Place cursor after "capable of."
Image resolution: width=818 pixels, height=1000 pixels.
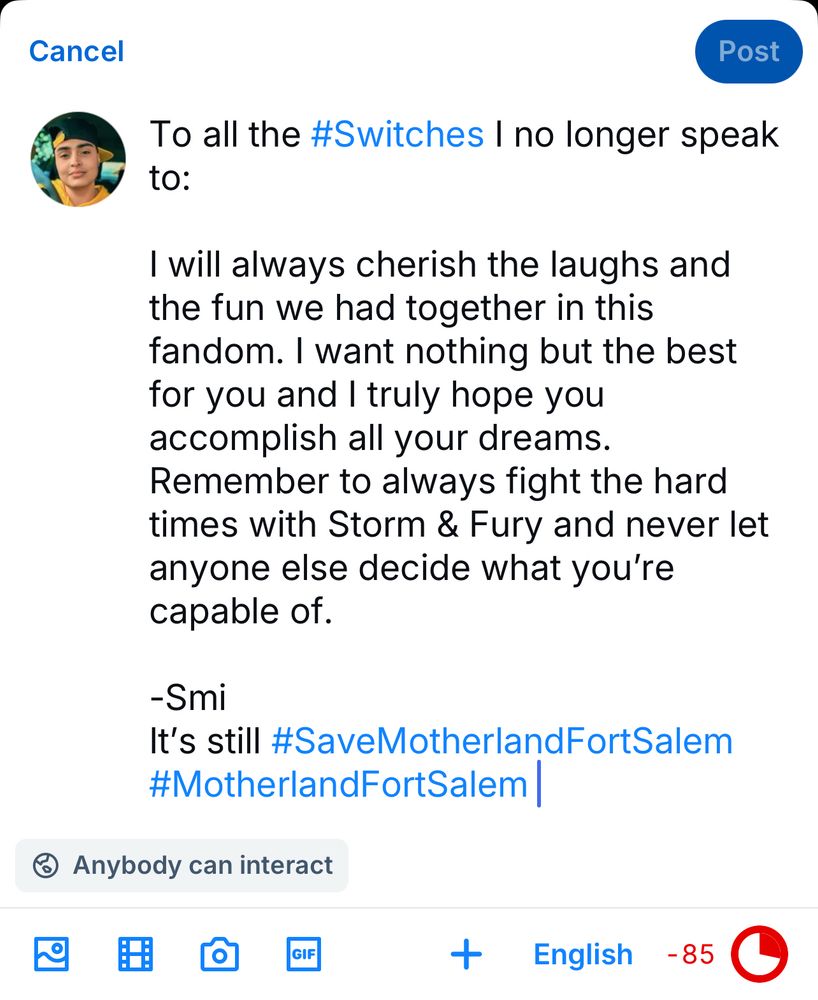tap(331, 611)
